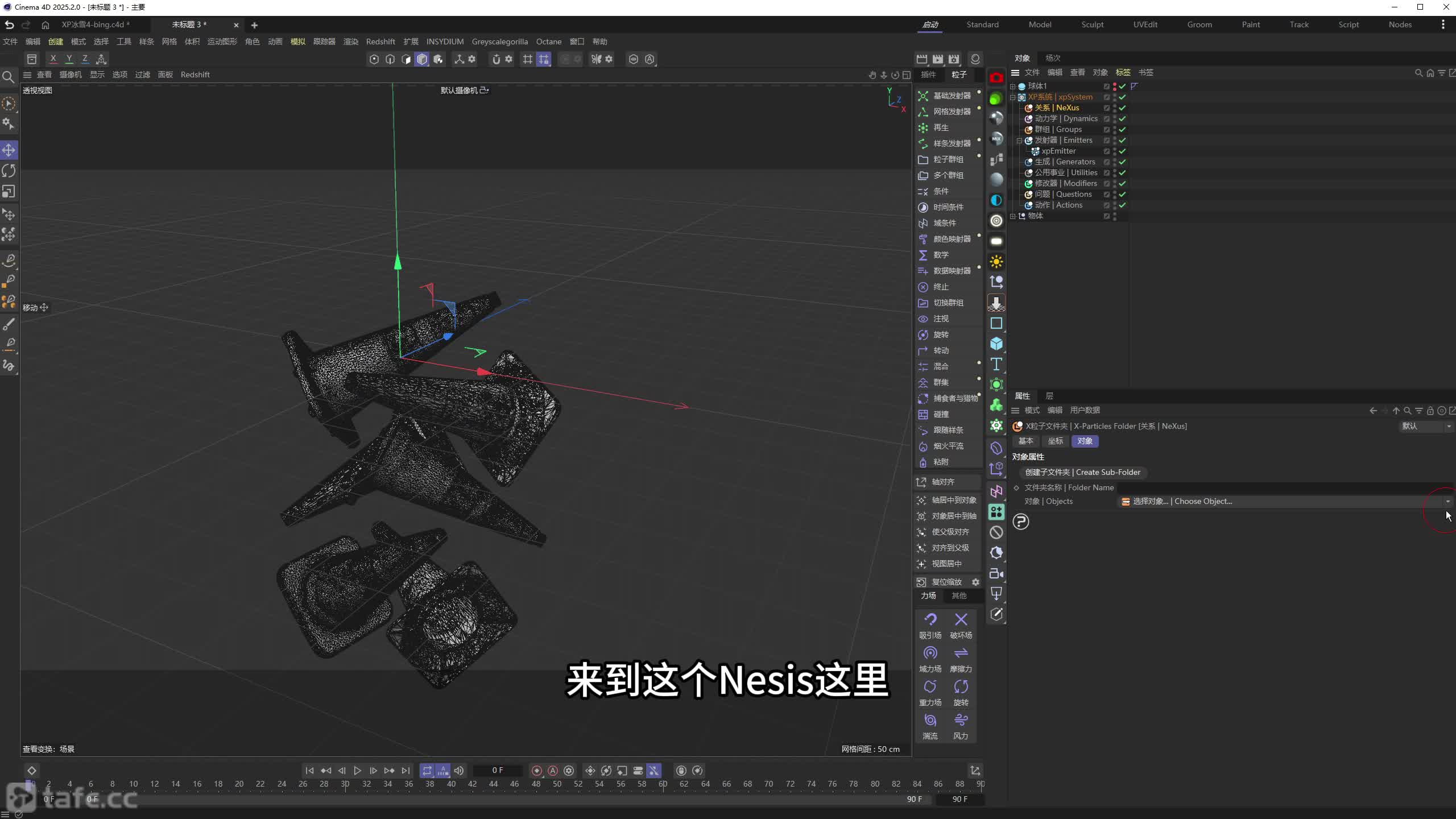
Task: Select the Scale tool in left toolbar
Action: coord(9,192)
